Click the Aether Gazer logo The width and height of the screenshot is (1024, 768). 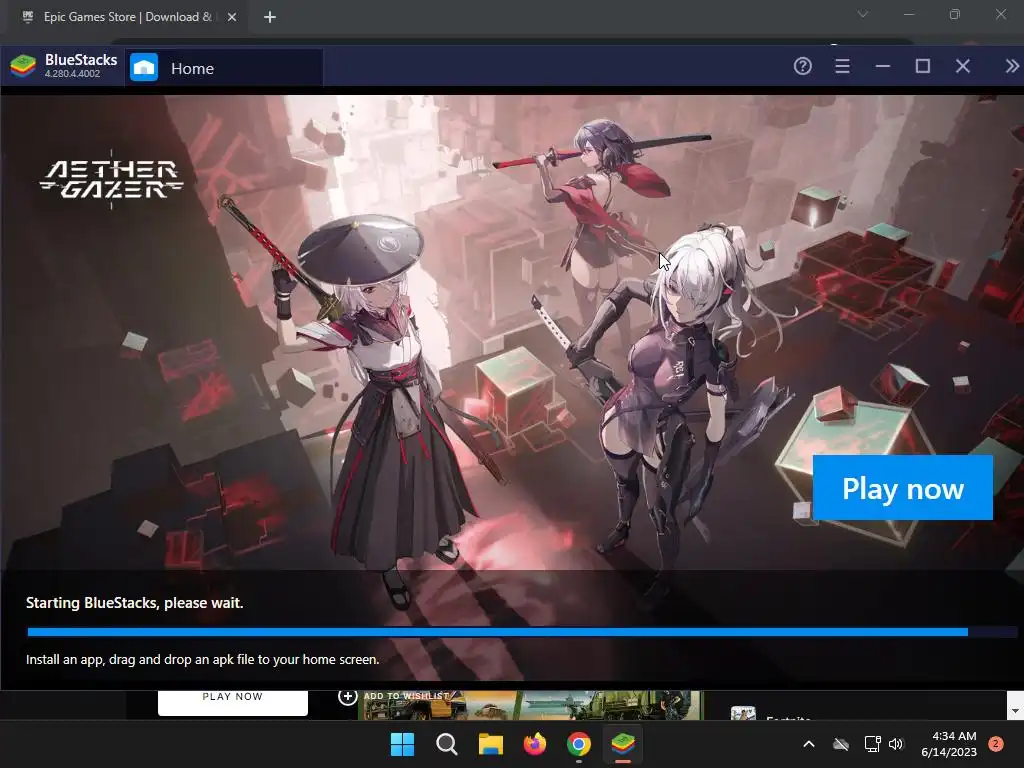coord(112,180)
